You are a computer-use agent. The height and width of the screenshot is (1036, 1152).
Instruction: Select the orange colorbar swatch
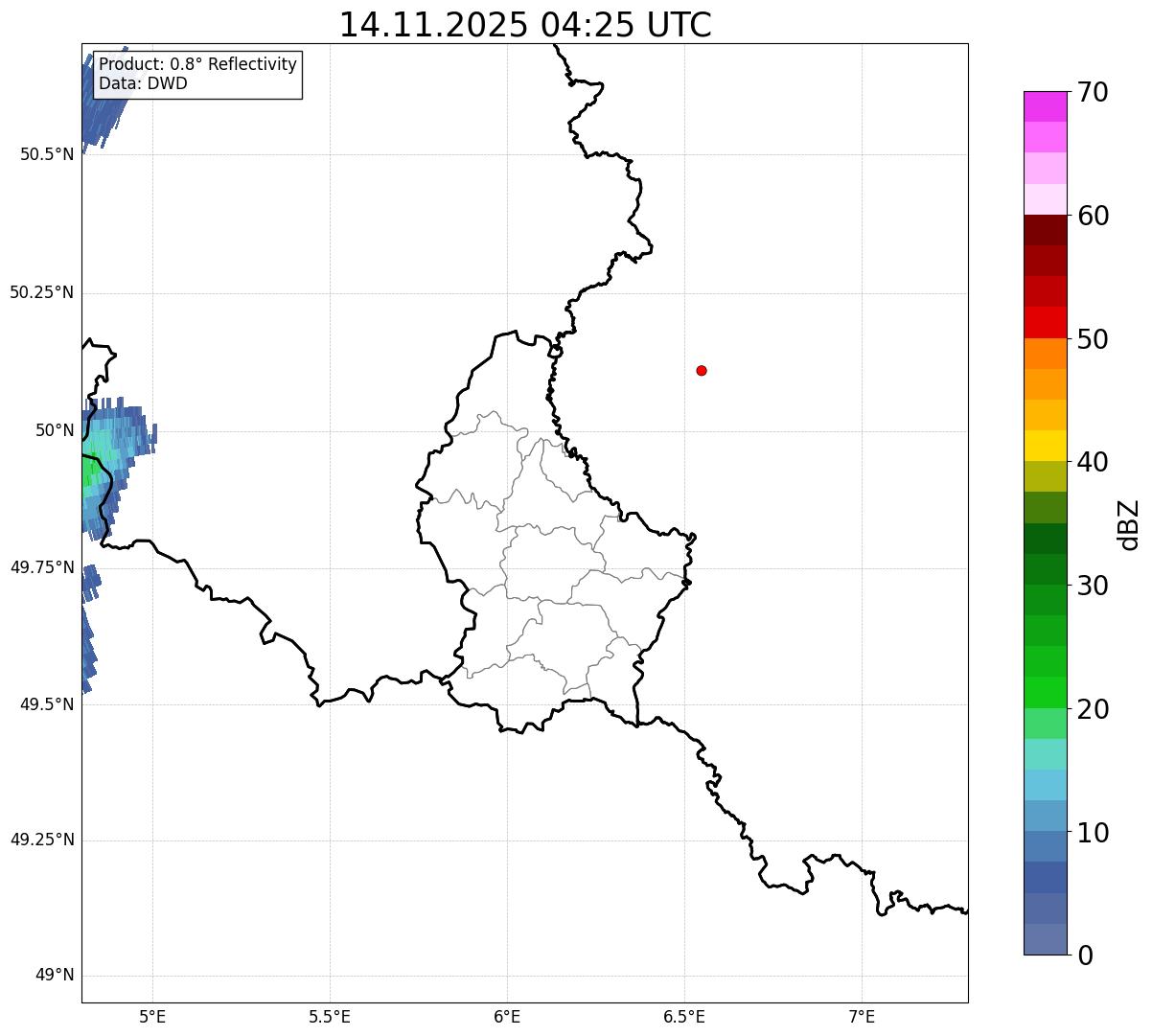tap(1045, 354)
